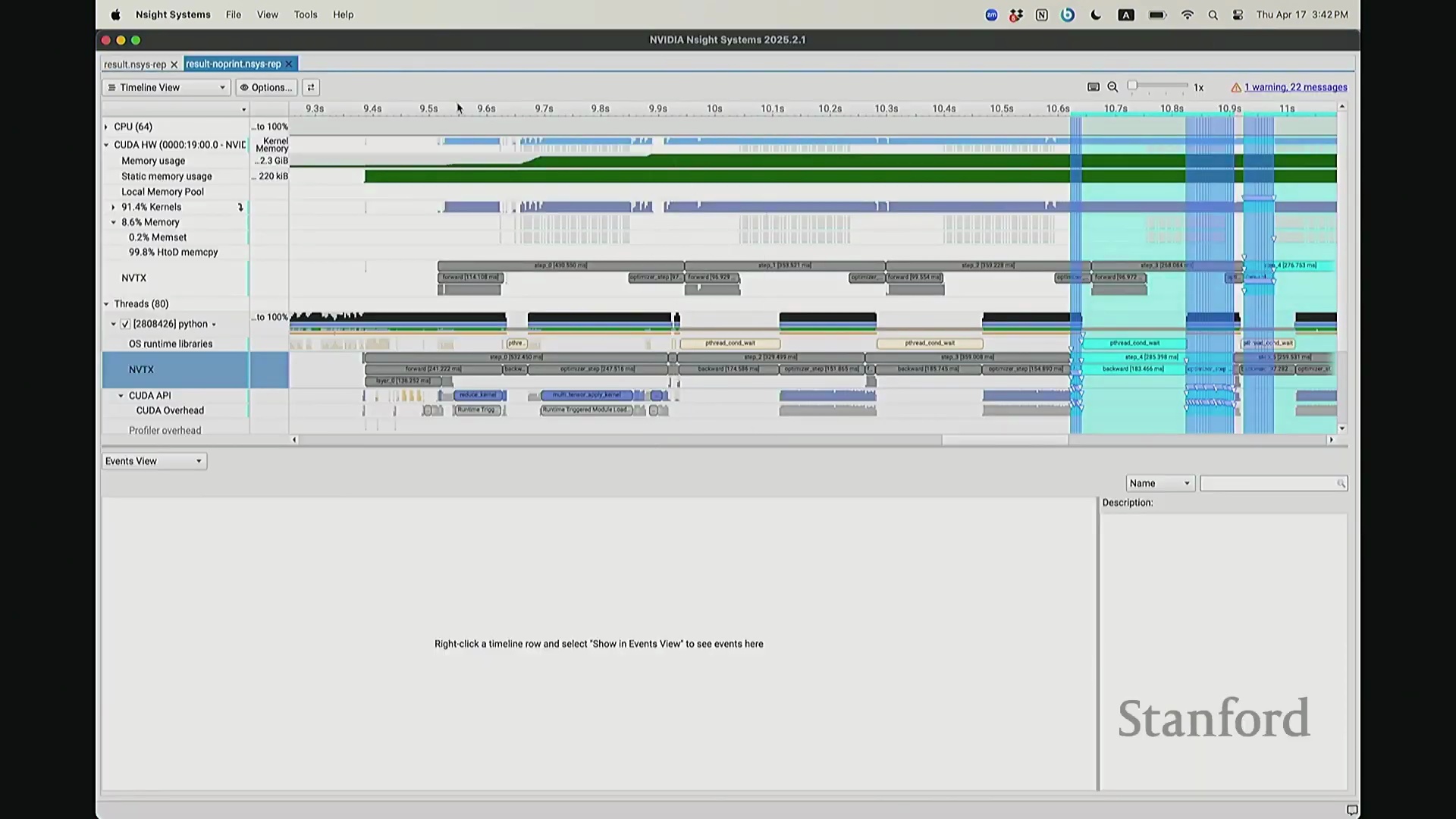Open the Tools menu
Viewport: 1456px width, 819px height.
306,14
